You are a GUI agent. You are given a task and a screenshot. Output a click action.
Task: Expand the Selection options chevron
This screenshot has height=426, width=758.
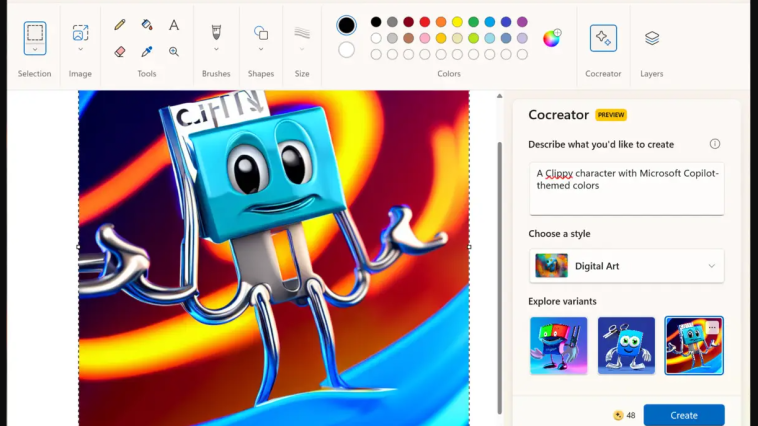pyautogui.click(x=35, y=49)
